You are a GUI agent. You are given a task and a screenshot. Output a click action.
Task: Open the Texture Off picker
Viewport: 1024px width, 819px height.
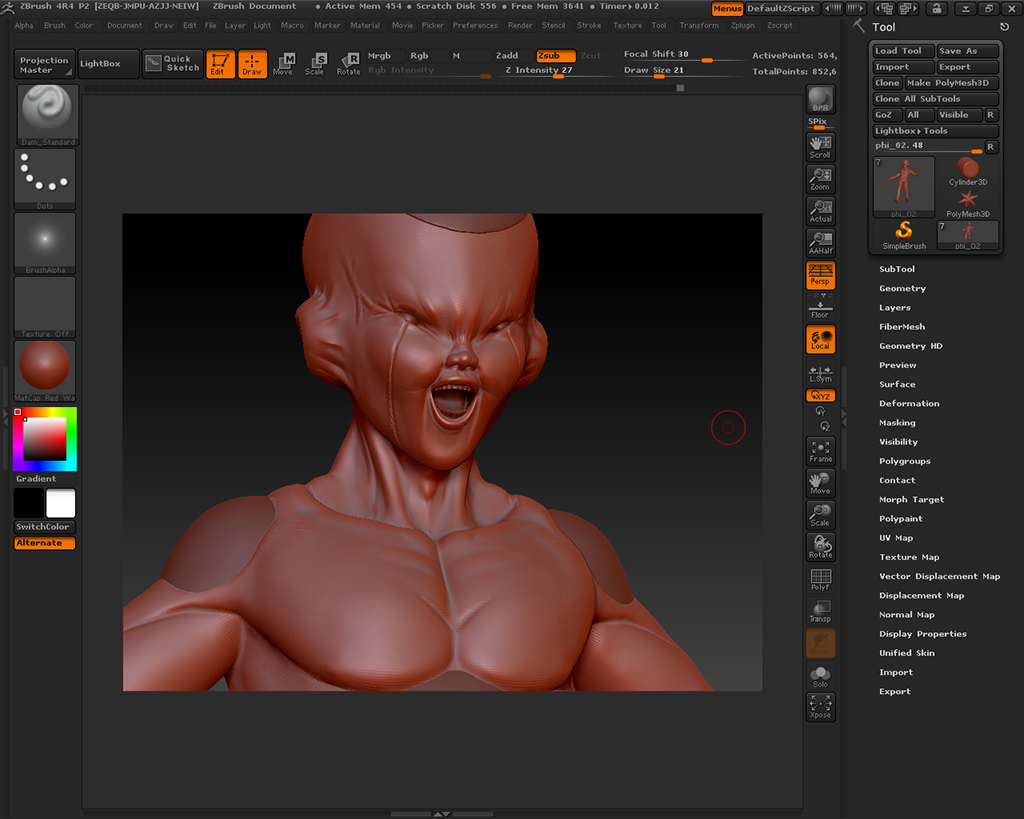pyautogui.click(x=44, y=307)
